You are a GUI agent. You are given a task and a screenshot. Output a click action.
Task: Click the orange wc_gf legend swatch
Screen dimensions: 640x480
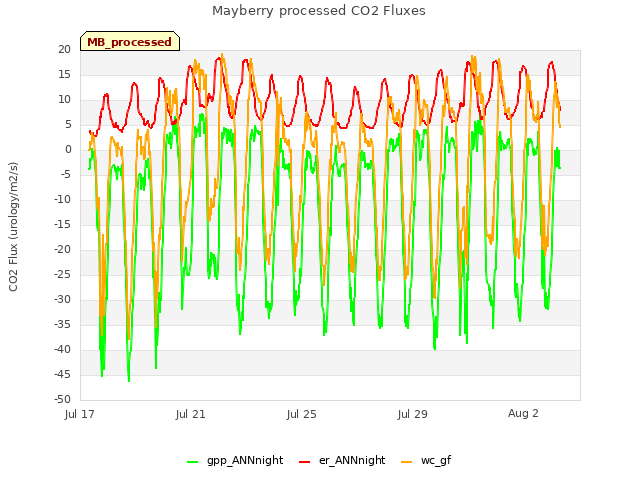pos(407,462)
